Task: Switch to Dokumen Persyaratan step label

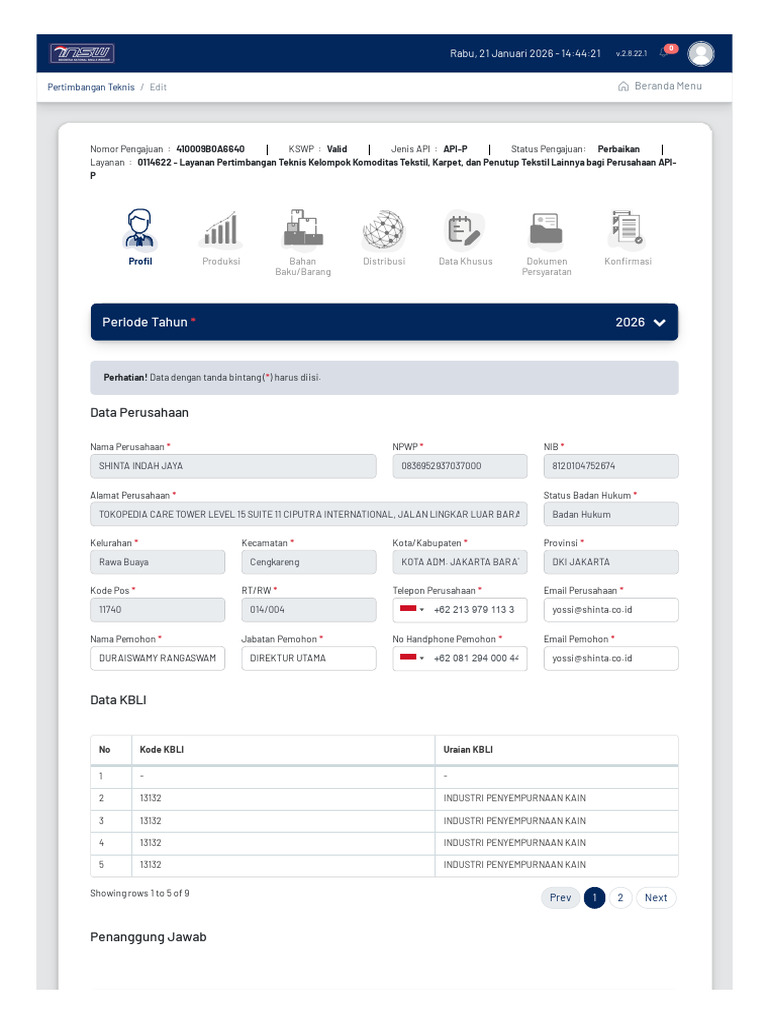Action: (547, 266)
